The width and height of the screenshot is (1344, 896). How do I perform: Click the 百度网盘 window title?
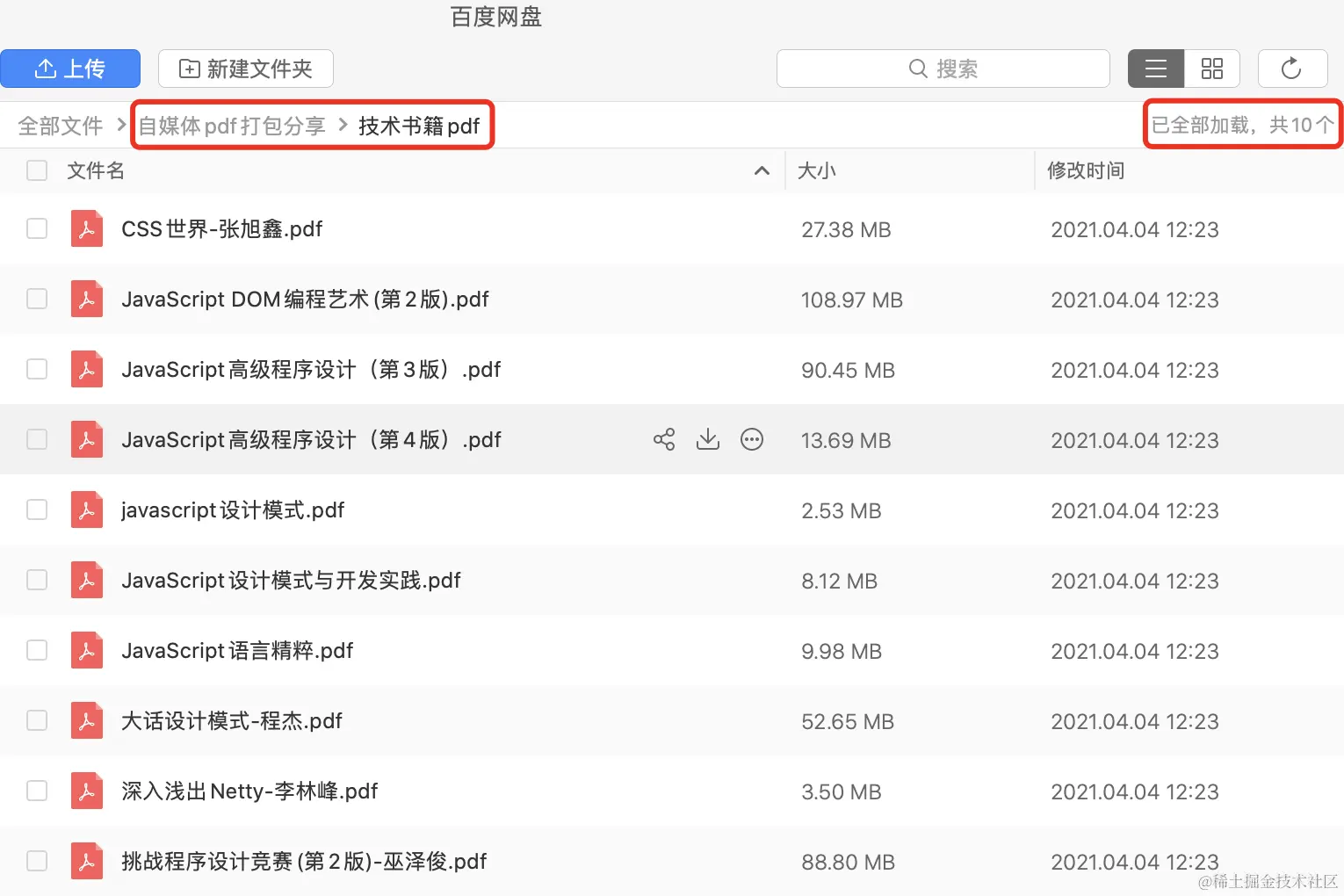(496, 17)
